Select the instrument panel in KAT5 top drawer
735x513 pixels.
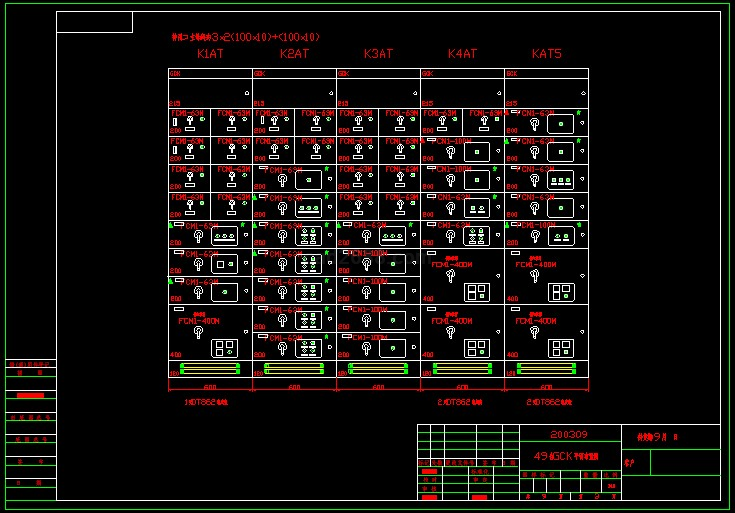(561, 124)
